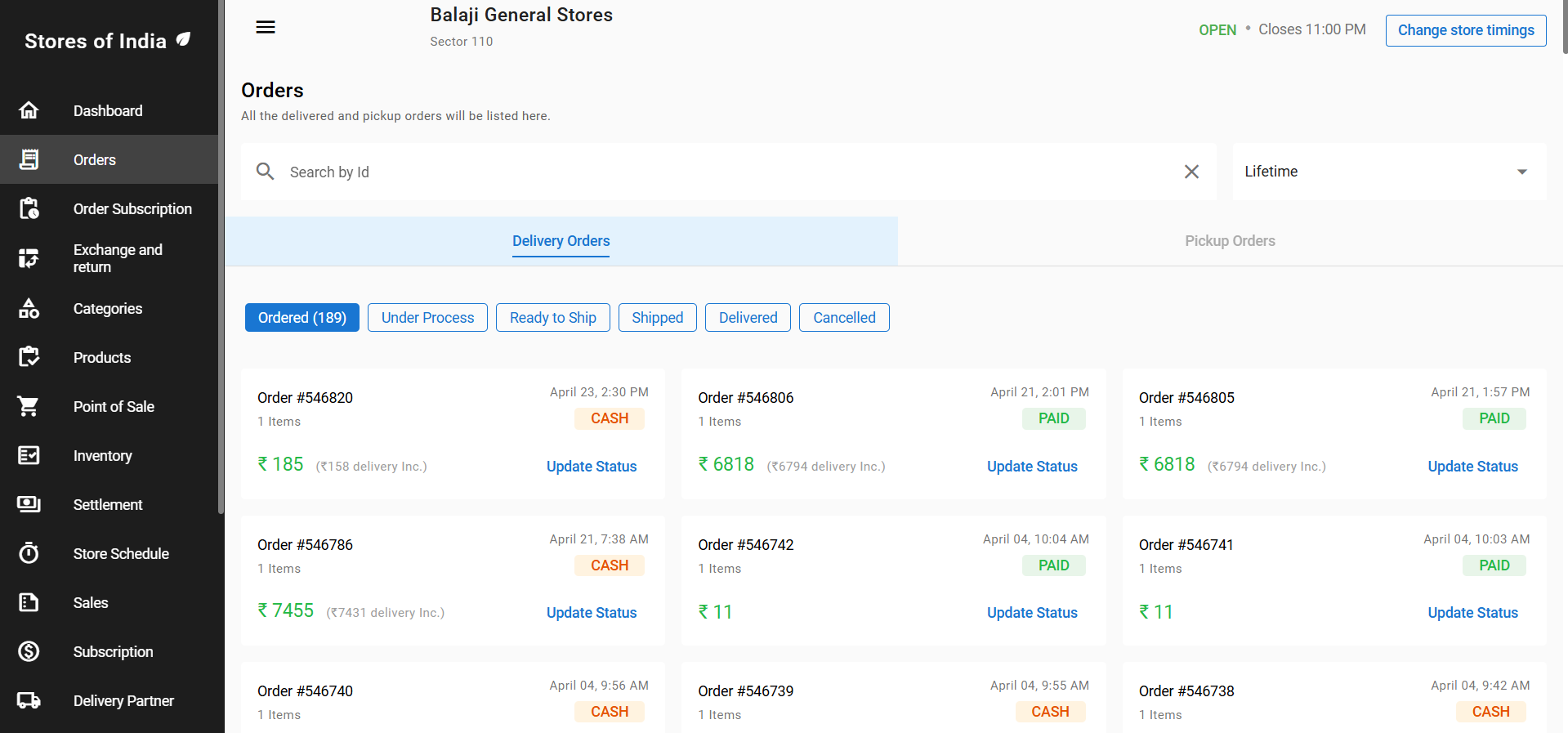Click the Inventory checklist icon
Viewport: 1568px width, 733px height.
(29, 455)
